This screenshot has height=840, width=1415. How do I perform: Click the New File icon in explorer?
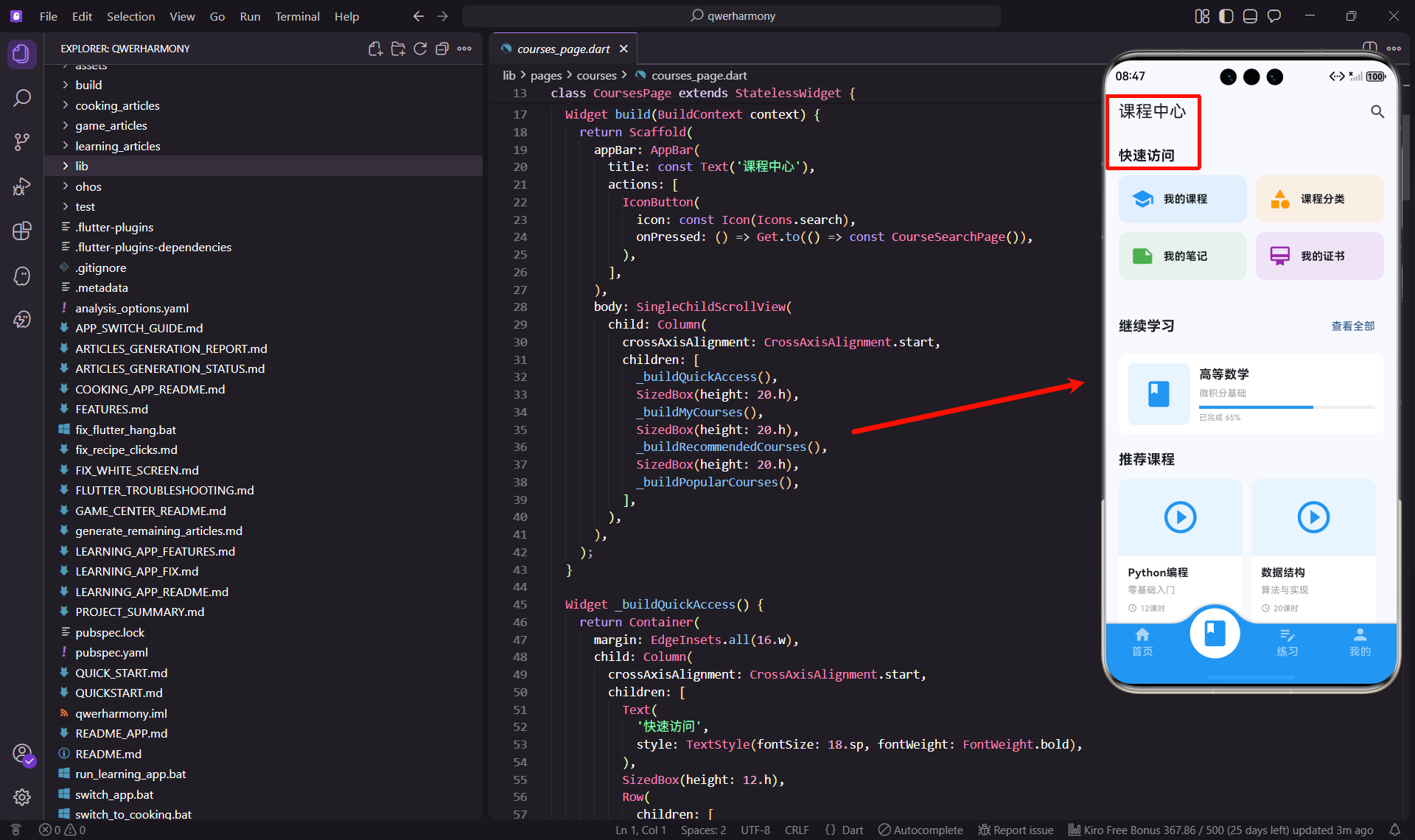pyautogui.click(x=375, y=49)
